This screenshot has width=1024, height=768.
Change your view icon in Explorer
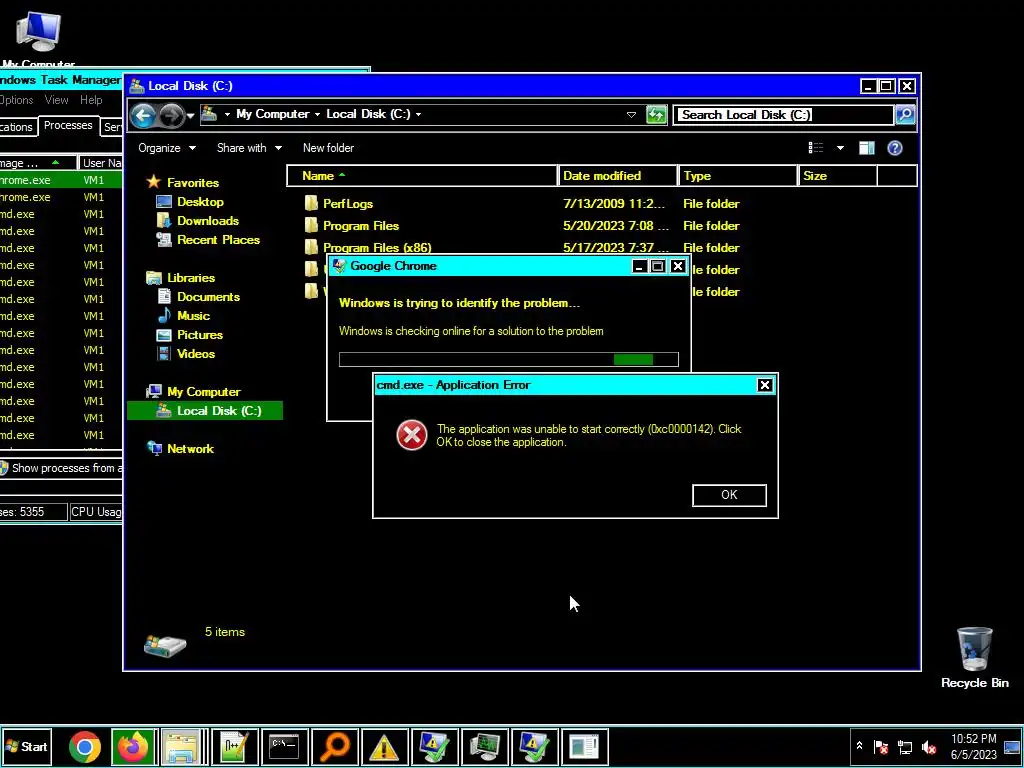click(x=816, y=148)
